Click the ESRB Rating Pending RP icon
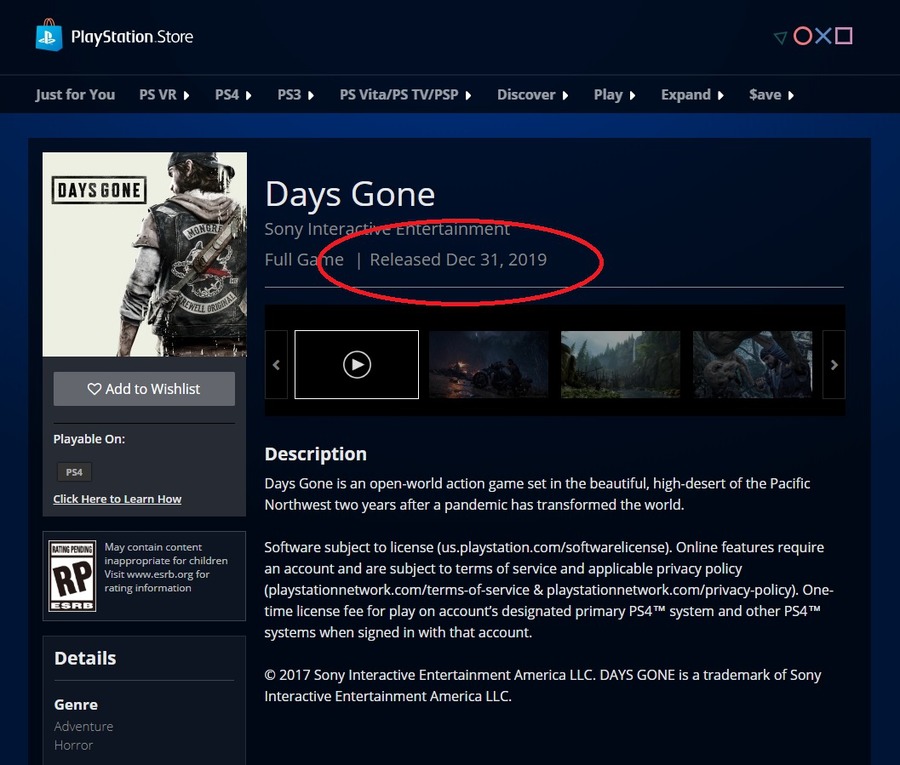The width and height of the screenshot is (900, 765). [72, 576]
